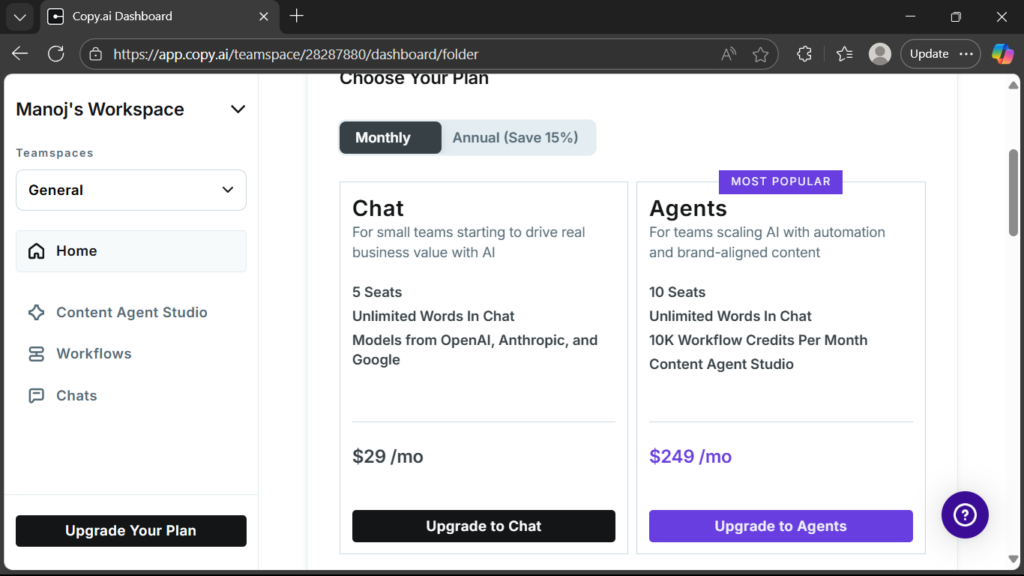Click the Upgrade to Agents button

click(780, 526)
